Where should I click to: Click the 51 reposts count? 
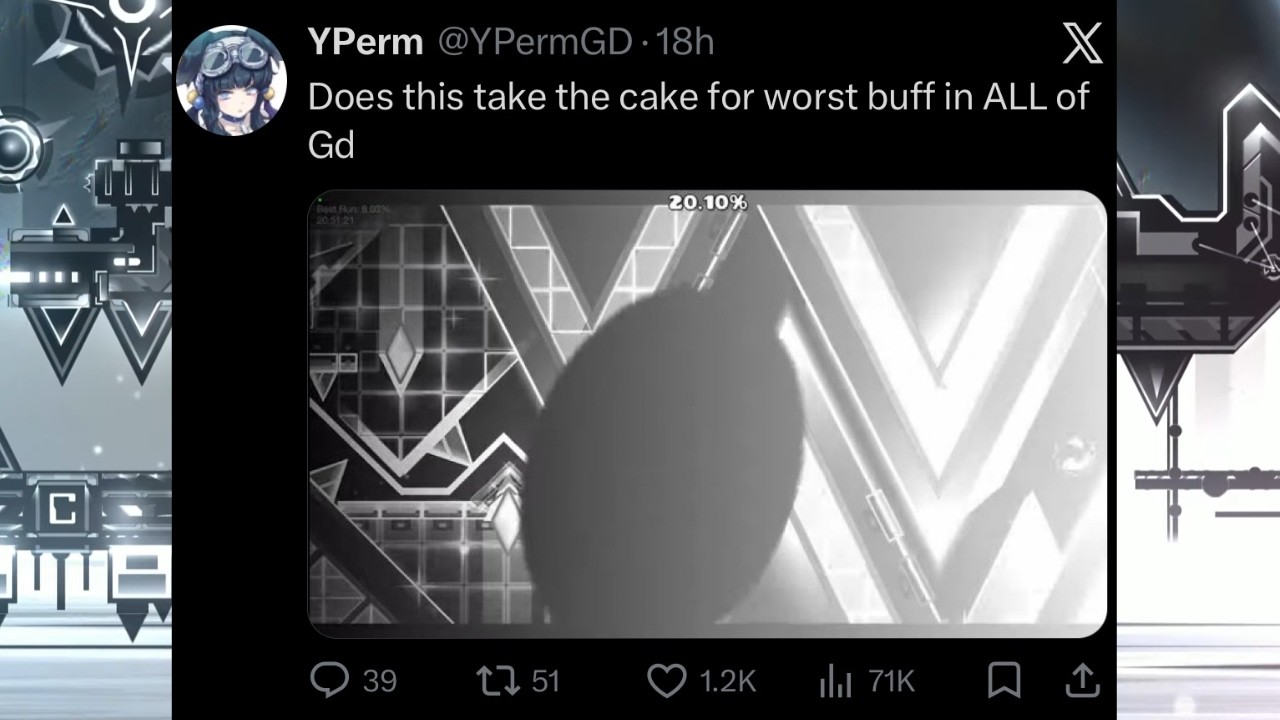coord(545,682)
